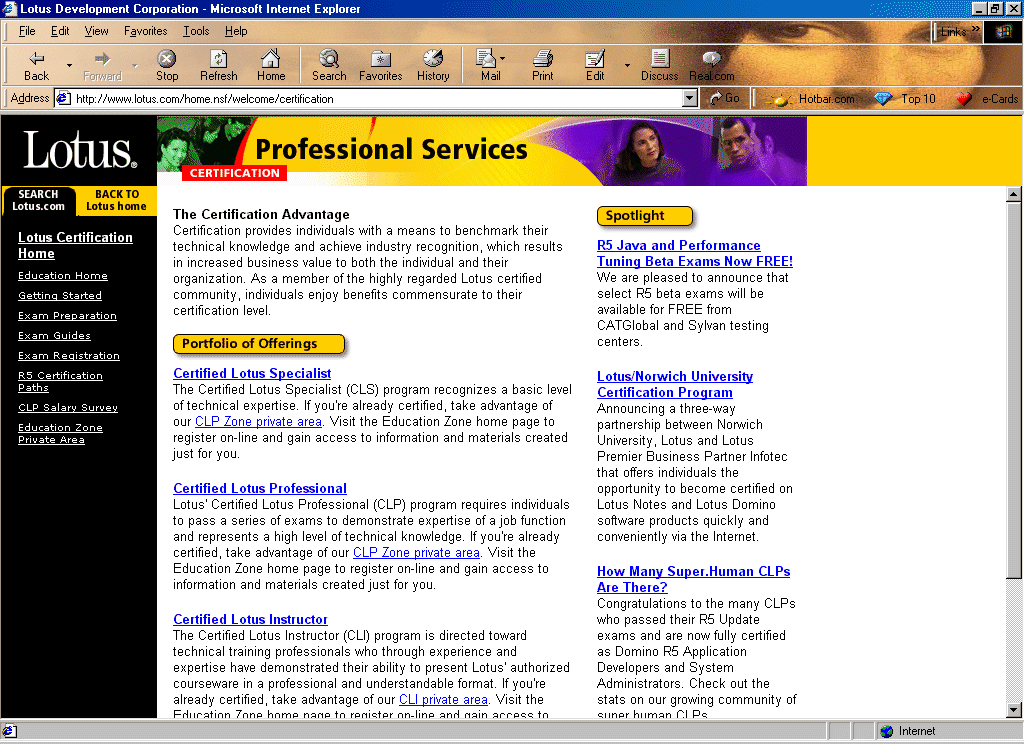Open the Search pane icon
Viewport: 1024px width, 744px height.
pyautogui.click(x=328, y=58)
